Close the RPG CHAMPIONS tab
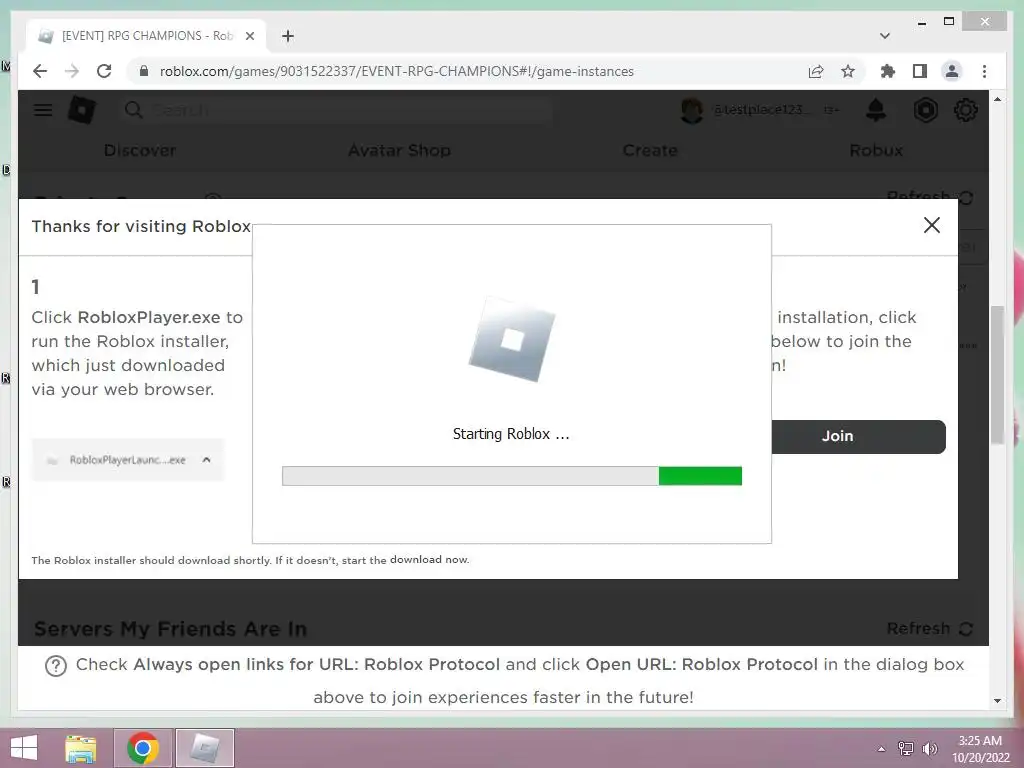Image resolution: width=1024 pixels, height=768 pixels. click(249, 36)
